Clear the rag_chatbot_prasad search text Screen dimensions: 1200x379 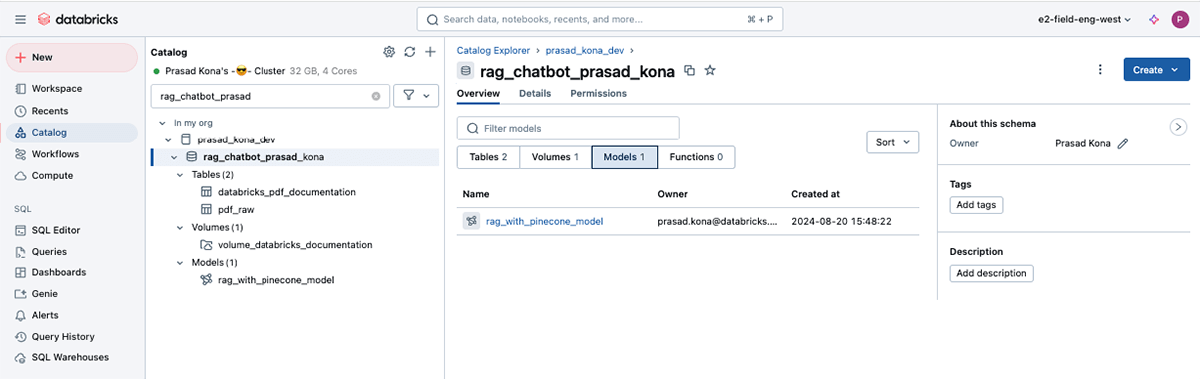(x=376, y=96)
